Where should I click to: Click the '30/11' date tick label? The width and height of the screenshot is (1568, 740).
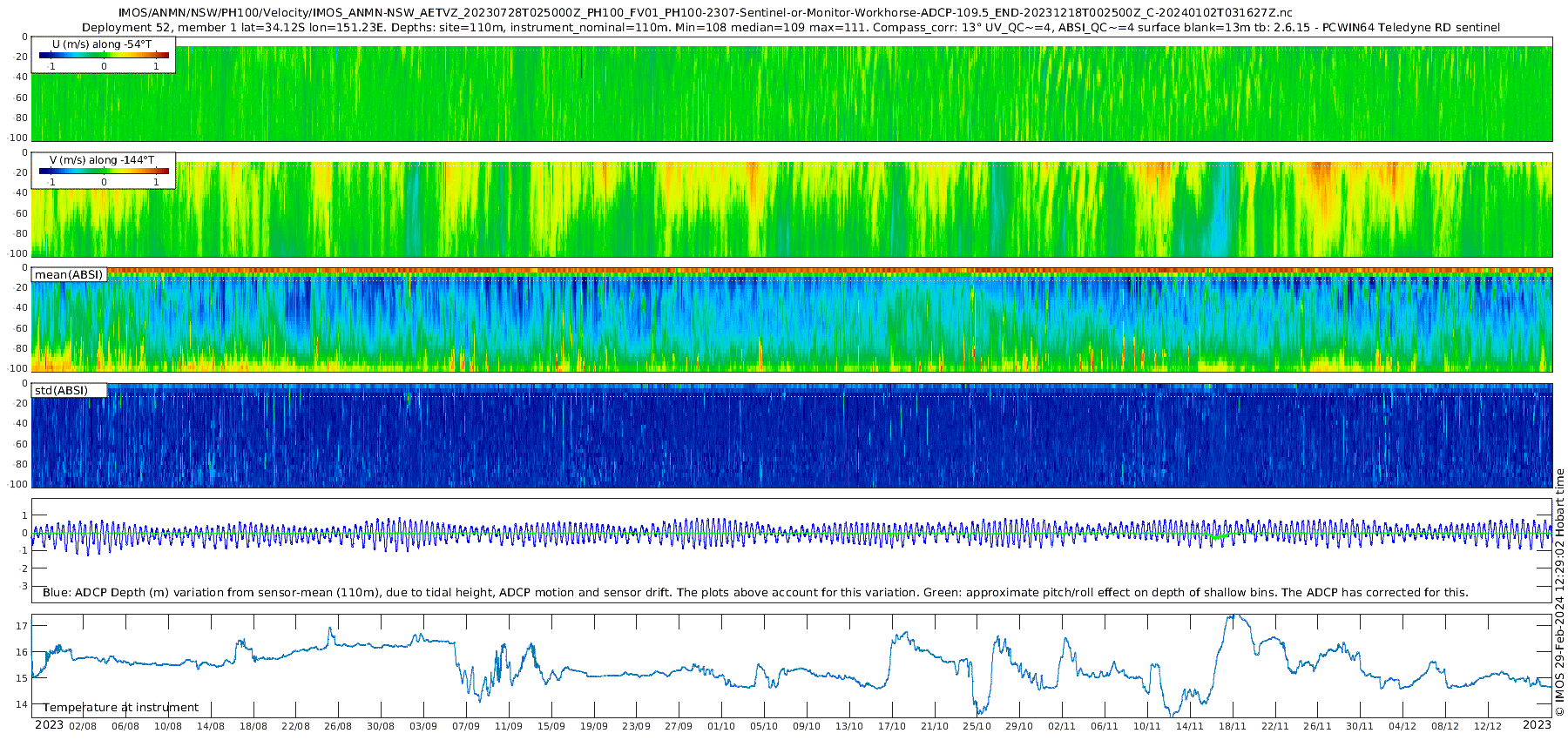click(1360, 726)
